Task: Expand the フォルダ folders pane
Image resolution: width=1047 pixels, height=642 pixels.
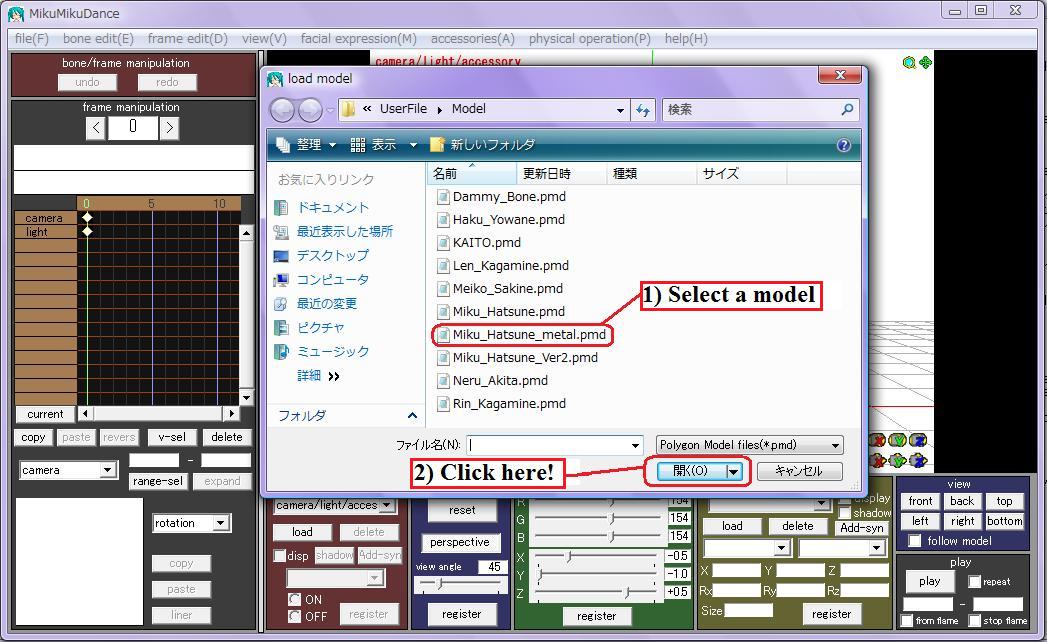Action: [x=412, y=416]
